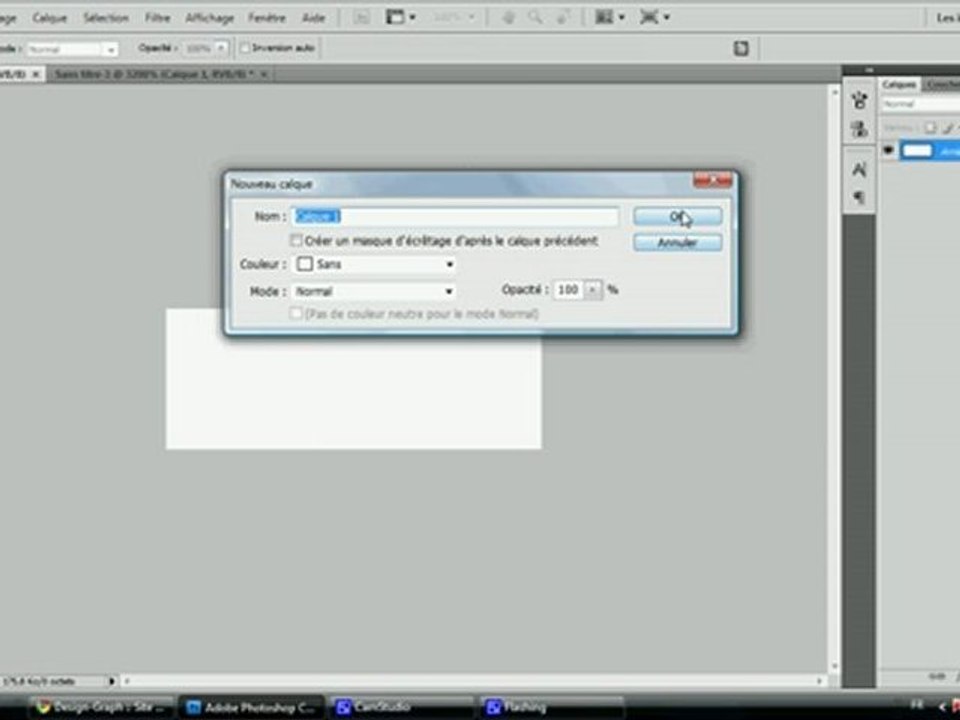Open the Aide menu
Screen dimensions: 960x720
[313, 18]
